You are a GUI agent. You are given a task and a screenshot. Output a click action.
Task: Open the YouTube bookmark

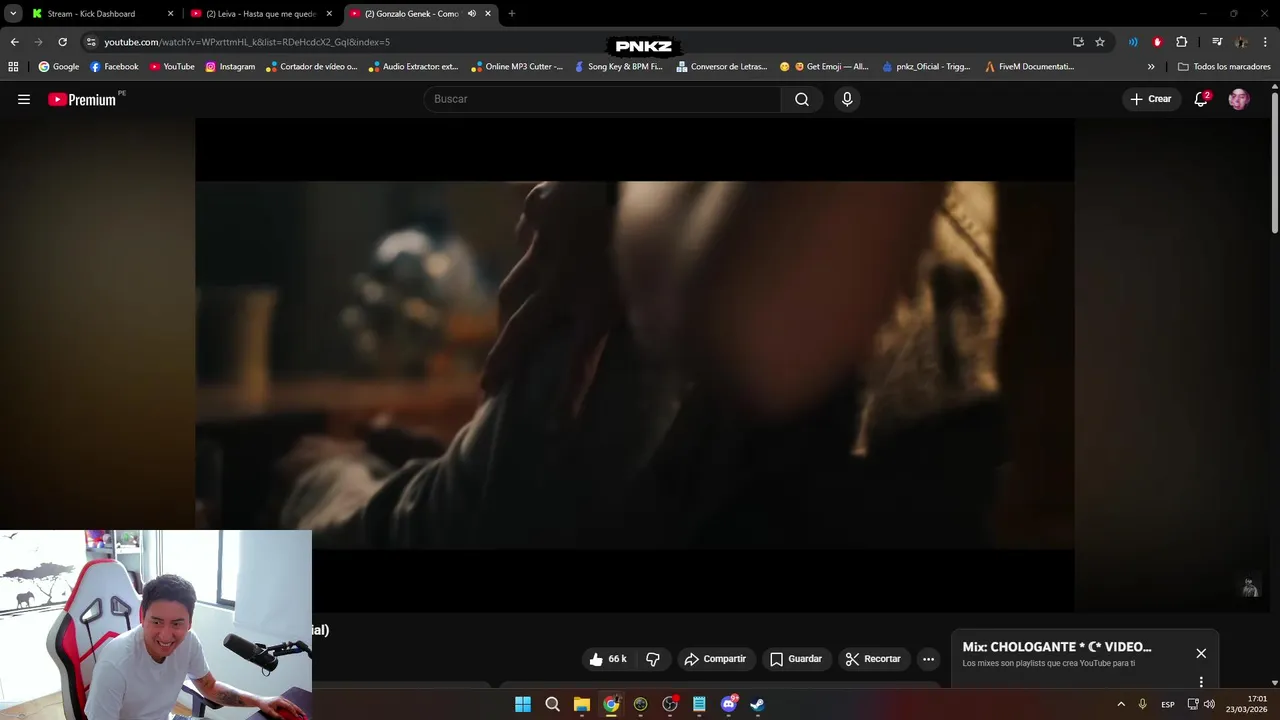tap(172, 67)
